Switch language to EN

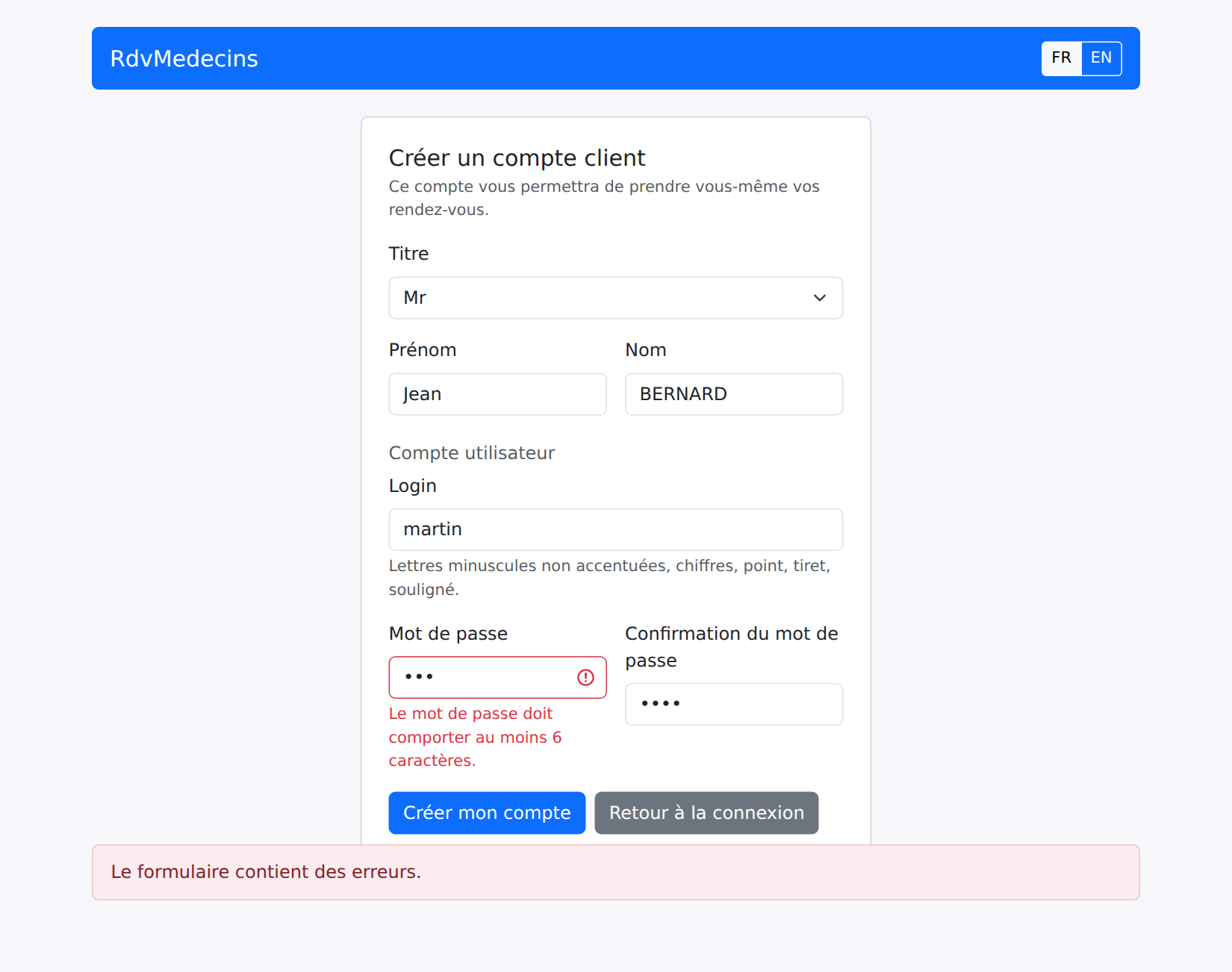click(x=1101, y=58)
